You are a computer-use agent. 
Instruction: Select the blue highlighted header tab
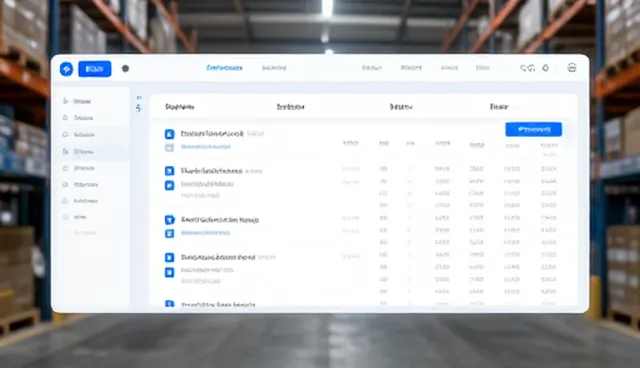(224, 68)
